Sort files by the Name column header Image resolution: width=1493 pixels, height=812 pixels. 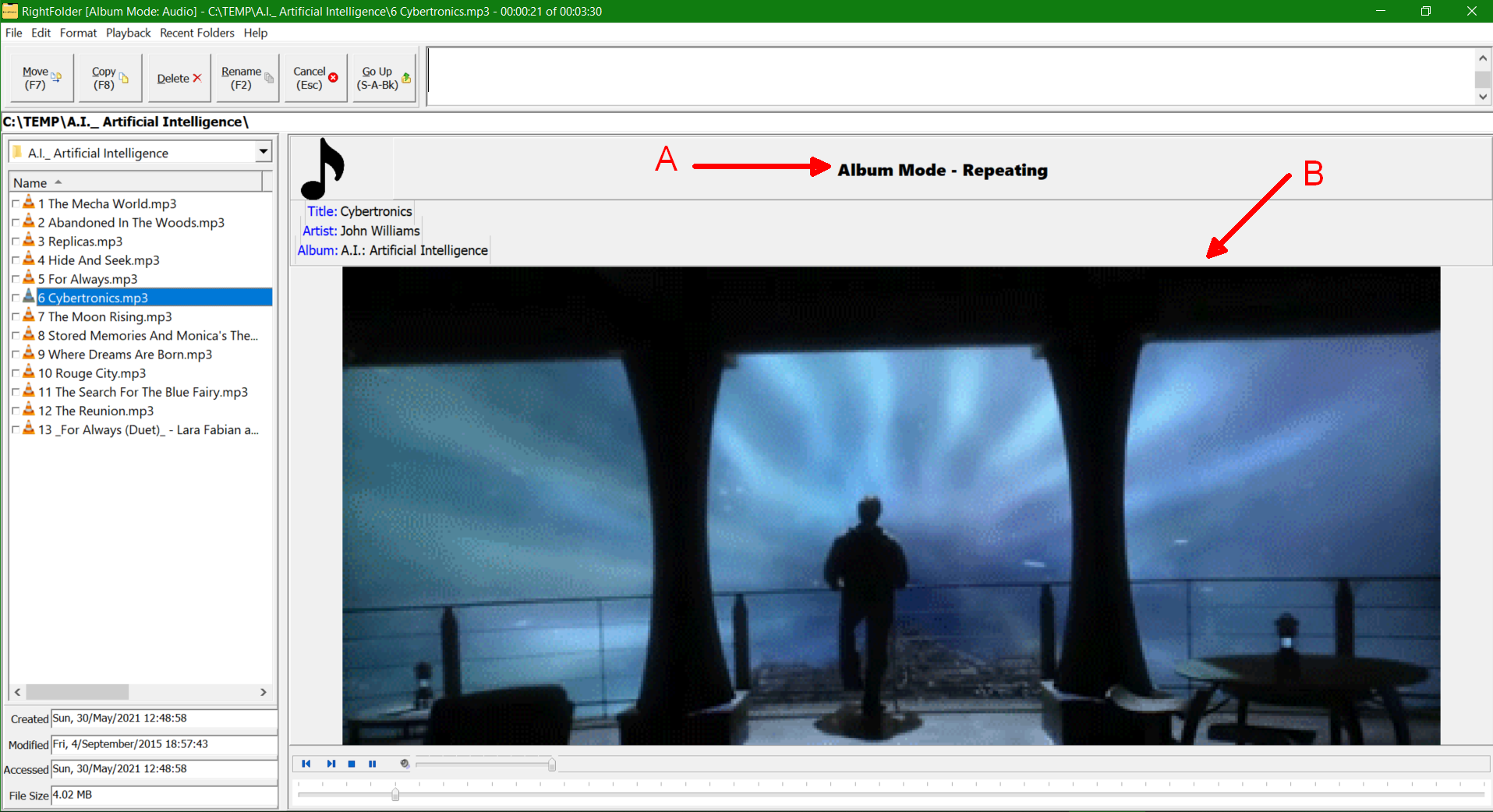click(136, 182)
